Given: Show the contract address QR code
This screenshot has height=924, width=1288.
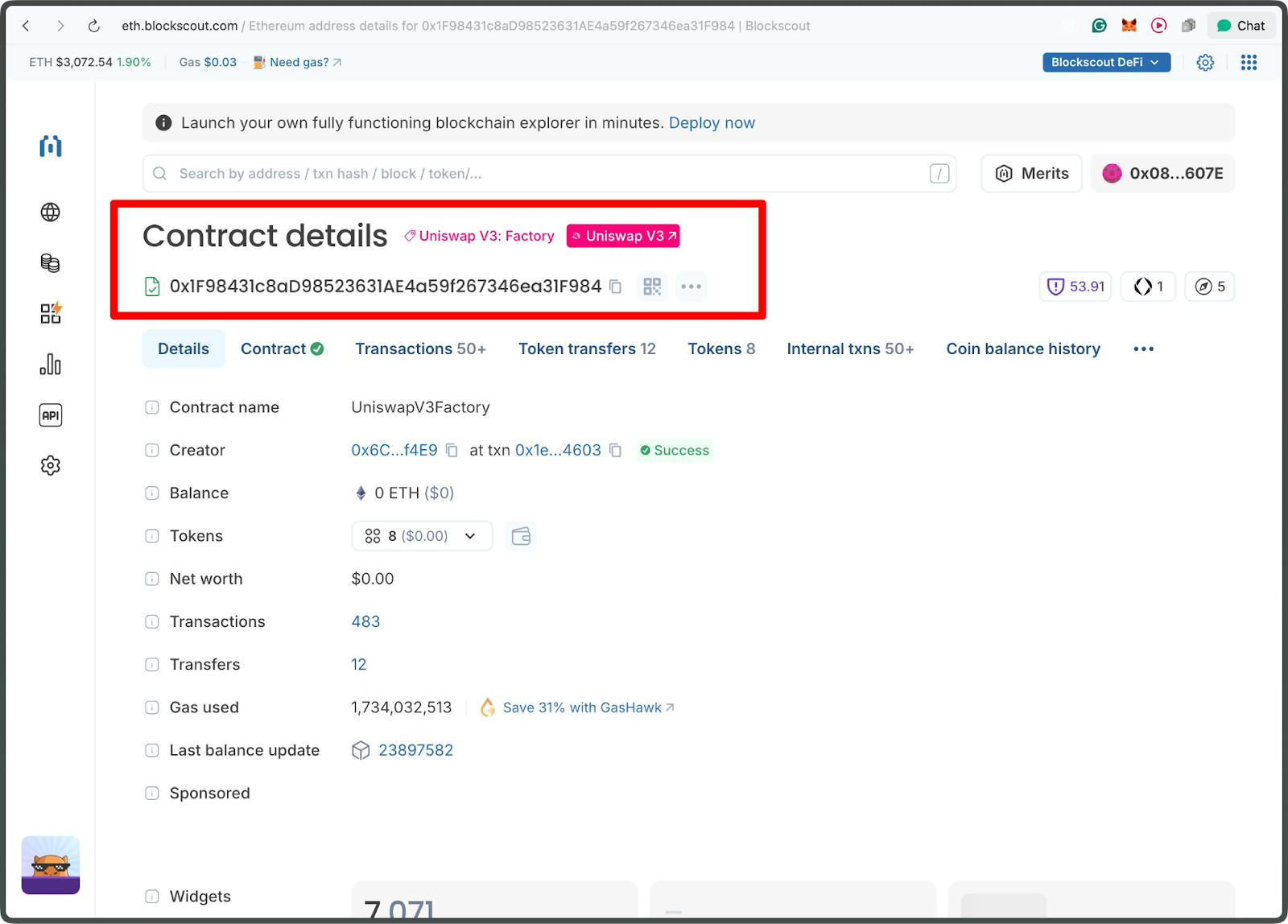Looking at the screenshot, I should click(651, 287).
